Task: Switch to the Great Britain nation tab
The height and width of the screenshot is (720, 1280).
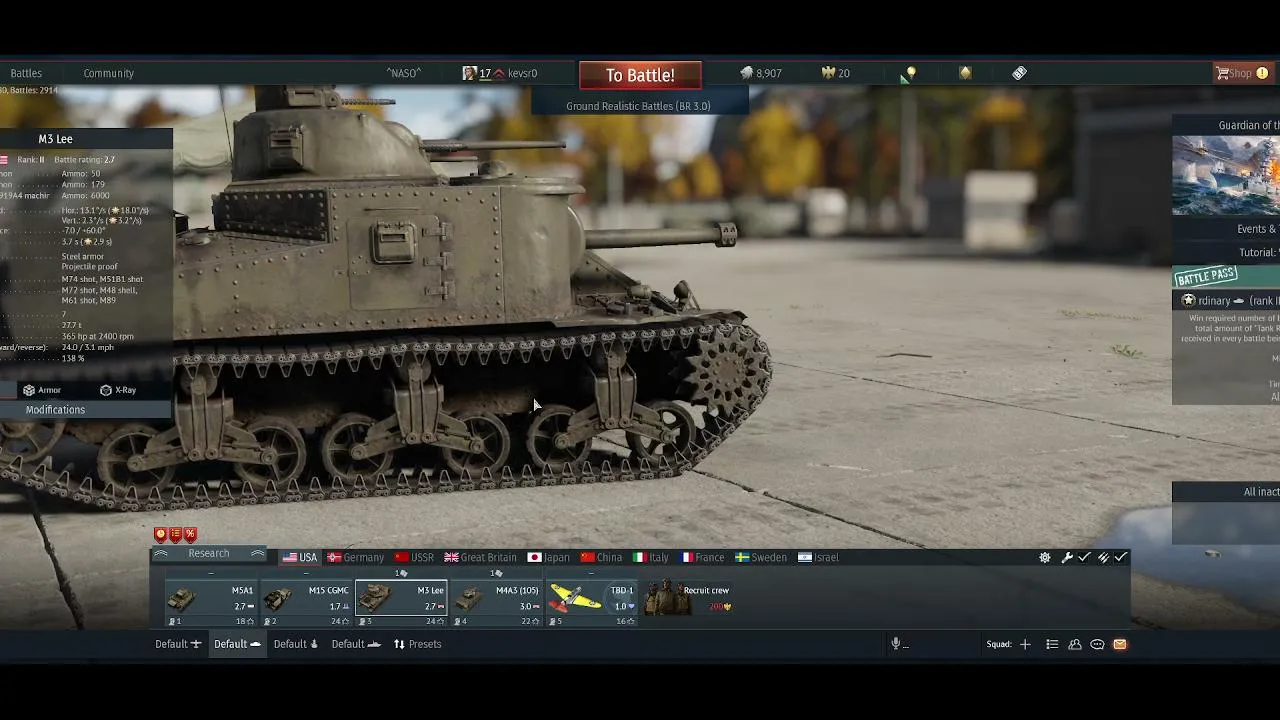Action: coord(481,557)
